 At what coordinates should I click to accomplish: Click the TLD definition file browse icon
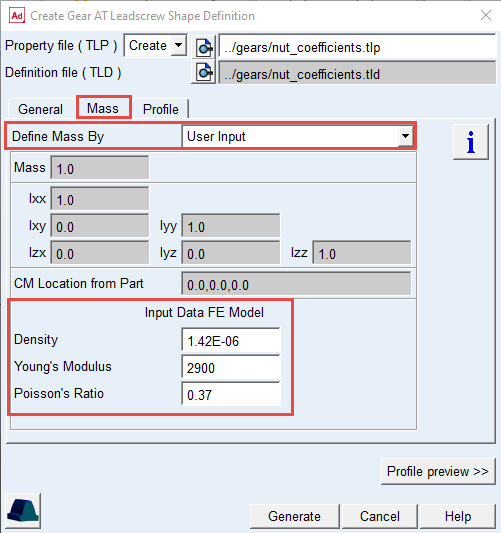pyautogui.click(x=204, y=72)
